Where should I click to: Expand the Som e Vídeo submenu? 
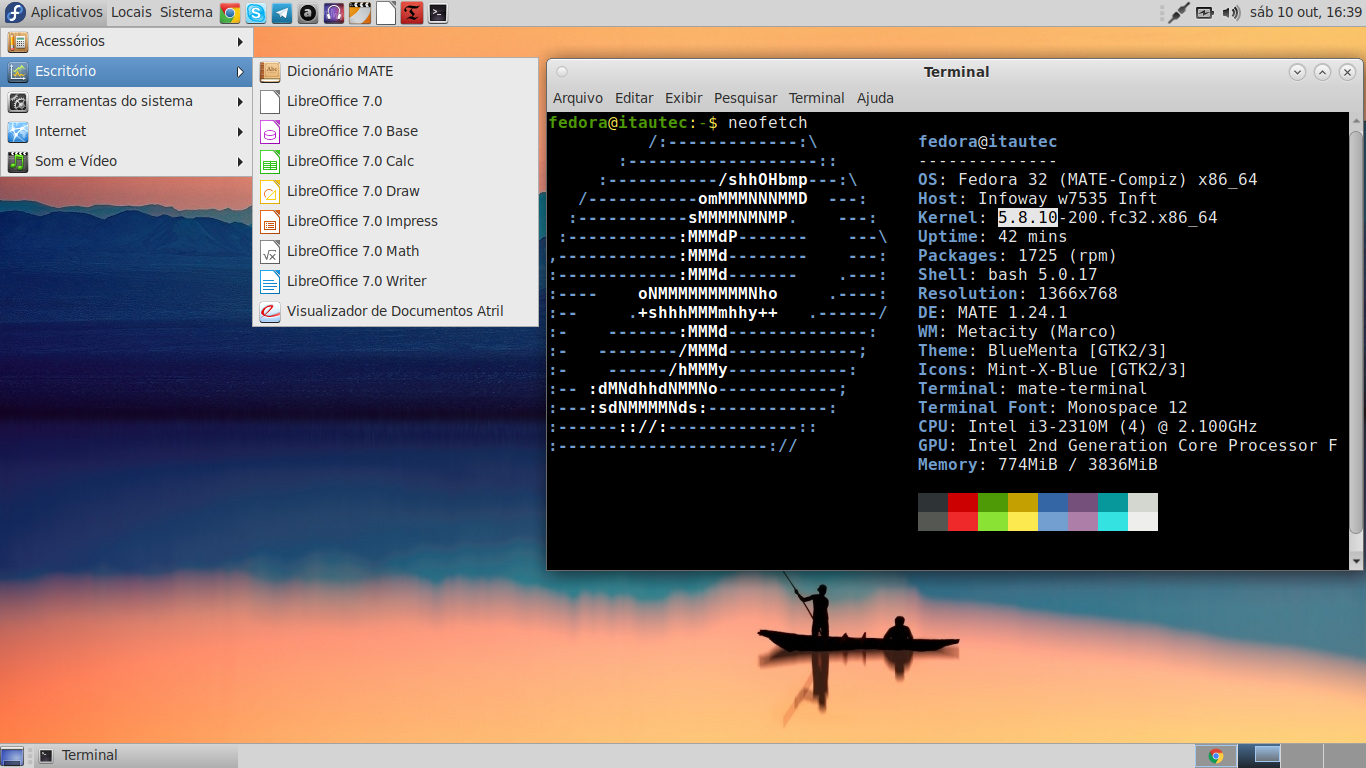tap(126, 161)
